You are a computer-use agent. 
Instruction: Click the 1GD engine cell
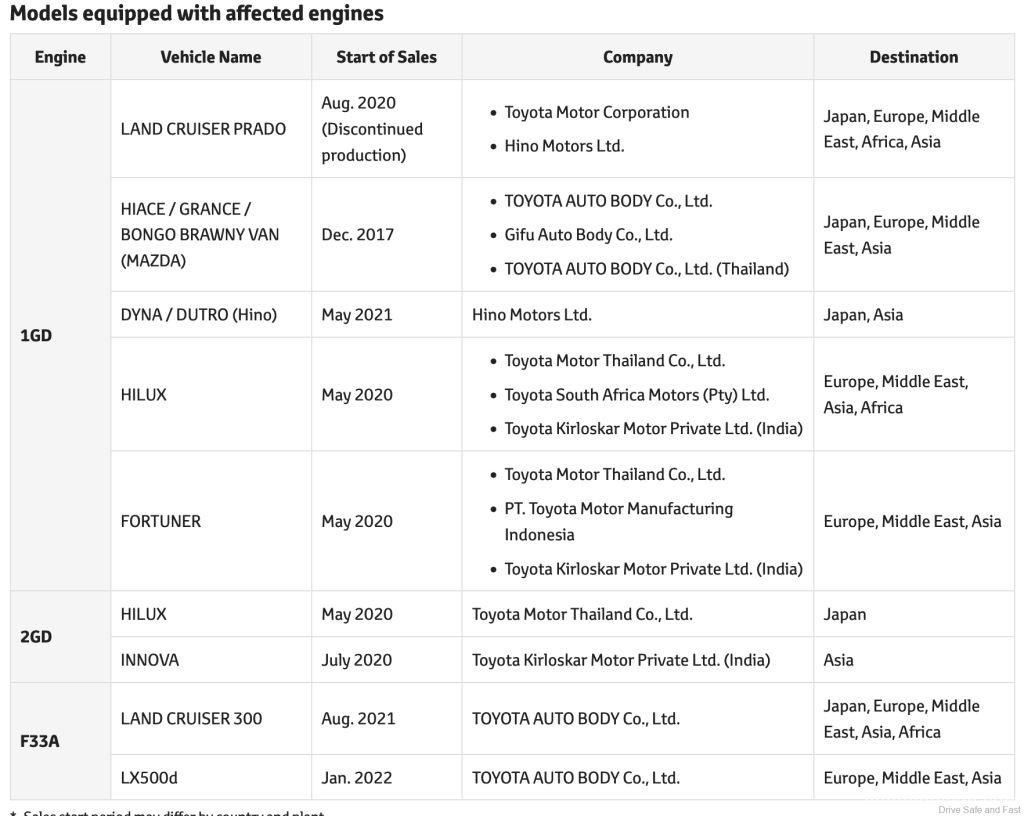tap(36, 335)
